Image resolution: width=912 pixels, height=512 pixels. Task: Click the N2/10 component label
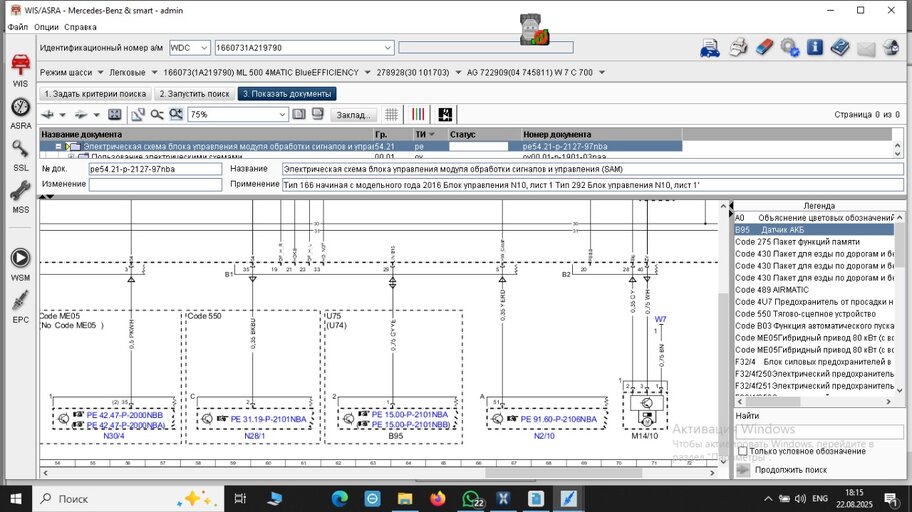[x=544, y=435]
